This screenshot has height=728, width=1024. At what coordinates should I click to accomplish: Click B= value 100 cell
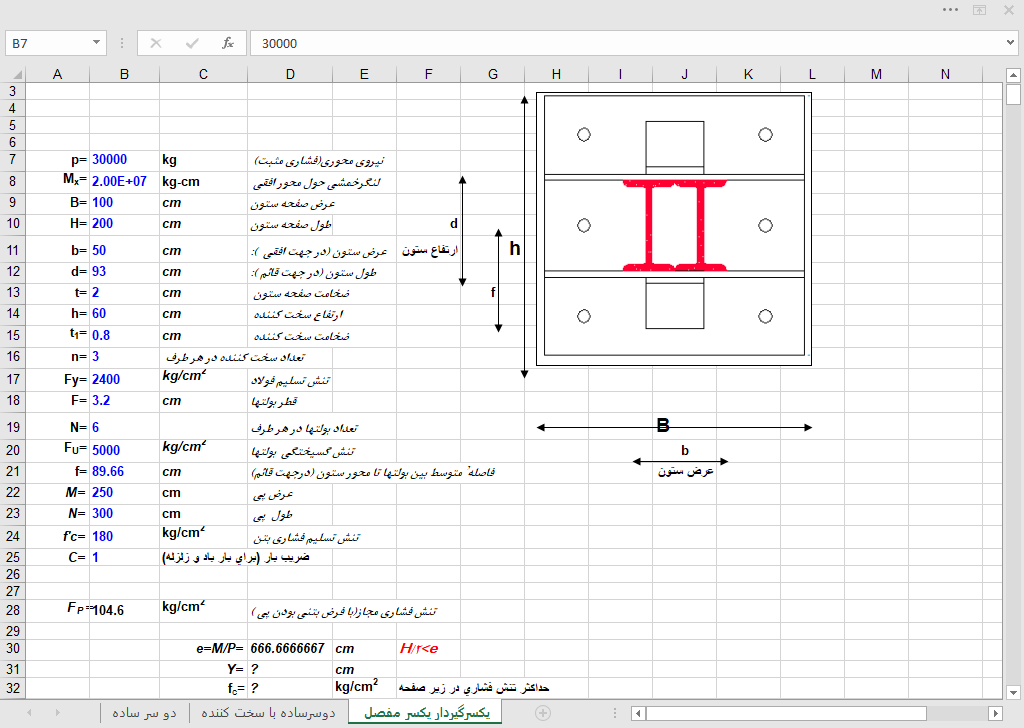[x=124, y=202]
